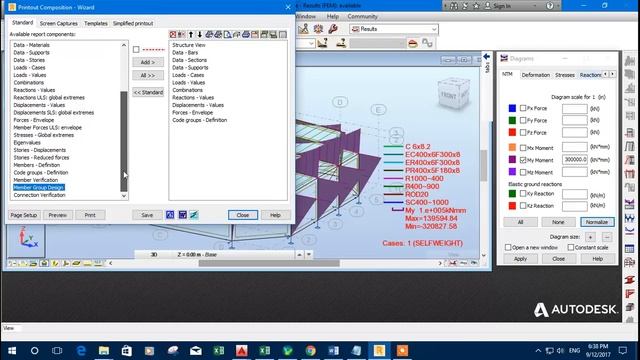Toggle the Mz Moment checkbox
The image size is (640, 360).
pos(523,172)
